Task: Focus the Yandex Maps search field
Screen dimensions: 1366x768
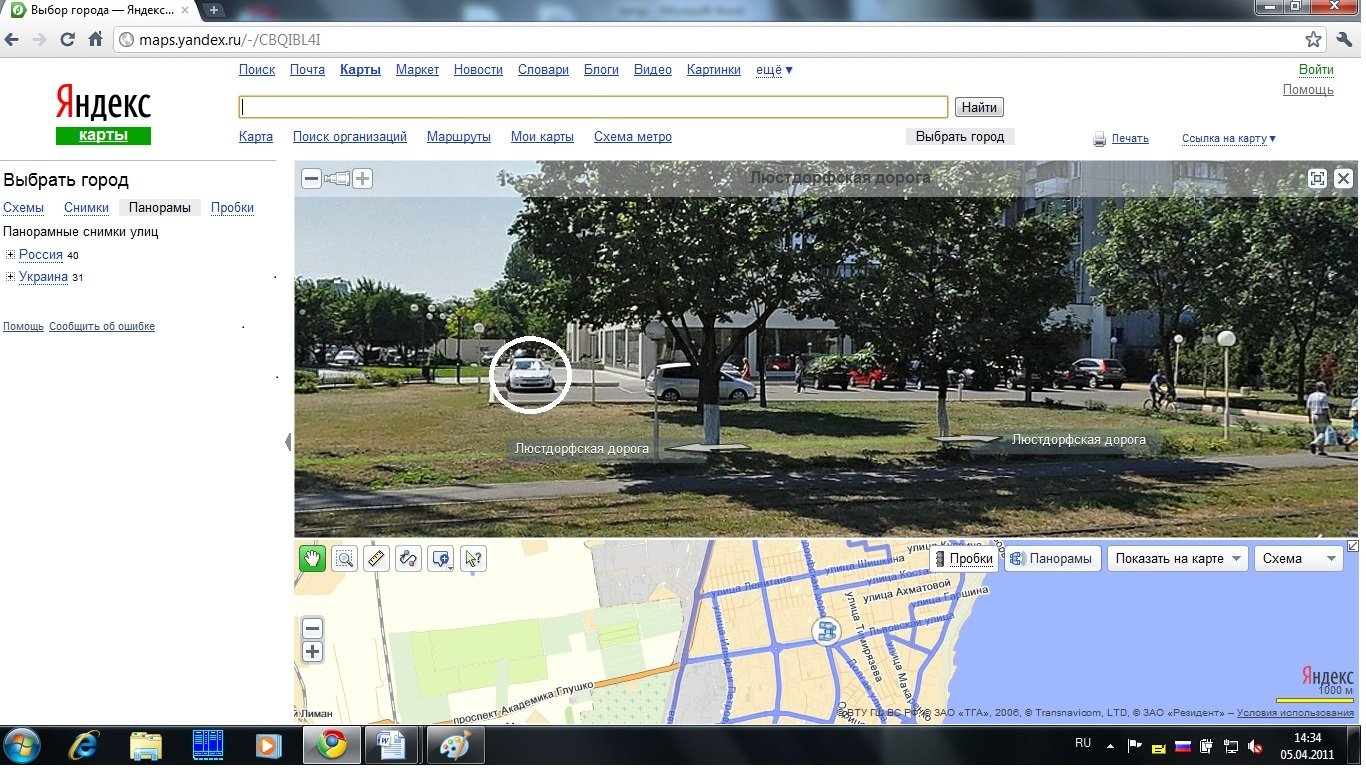Action: click(x=593, y=107)
